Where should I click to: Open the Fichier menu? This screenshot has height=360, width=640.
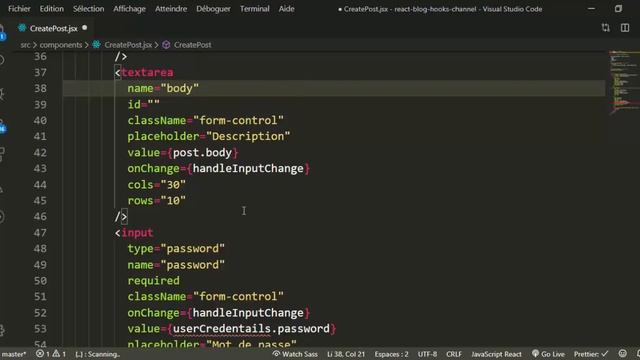(19, 9)
